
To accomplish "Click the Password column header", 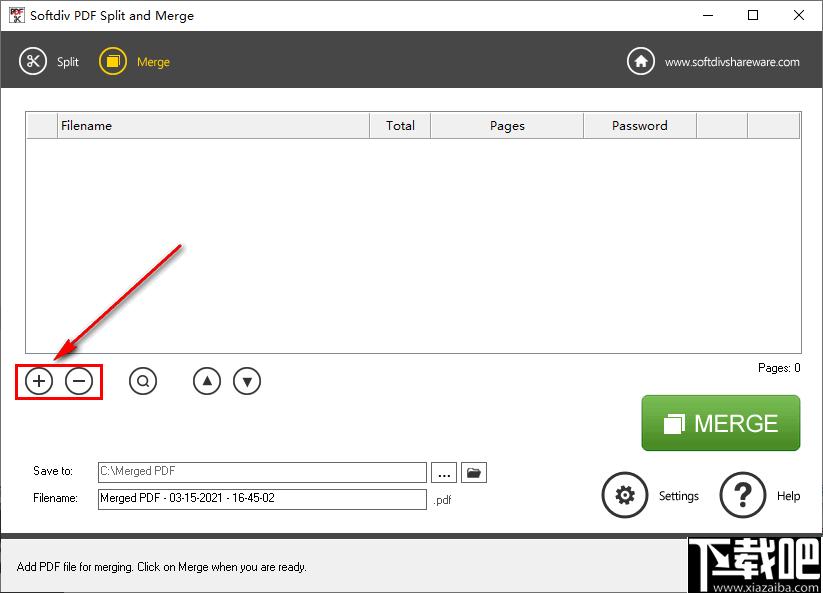I will [x=640, y=125].
